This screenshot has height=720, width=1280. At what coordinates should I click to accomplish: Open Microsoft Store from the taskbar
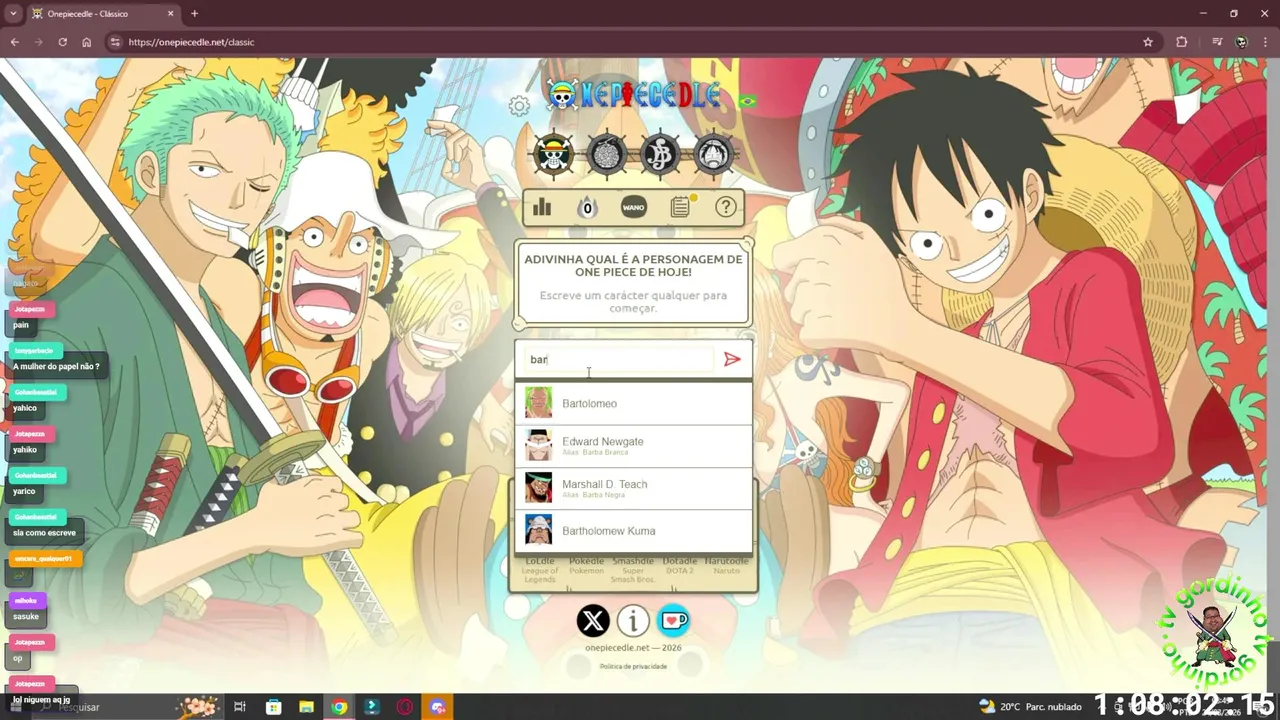click(273, 707)
